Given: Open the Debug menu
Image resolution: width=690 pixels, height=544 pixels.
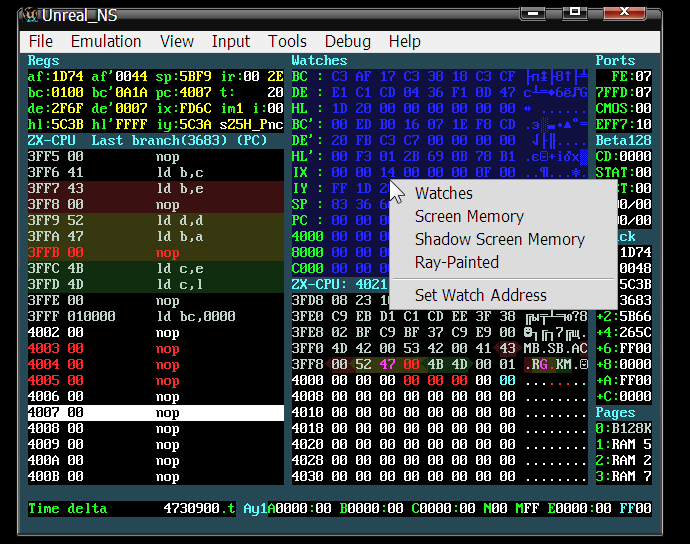Looking at the screenshot, I should [x=348, y=41].
